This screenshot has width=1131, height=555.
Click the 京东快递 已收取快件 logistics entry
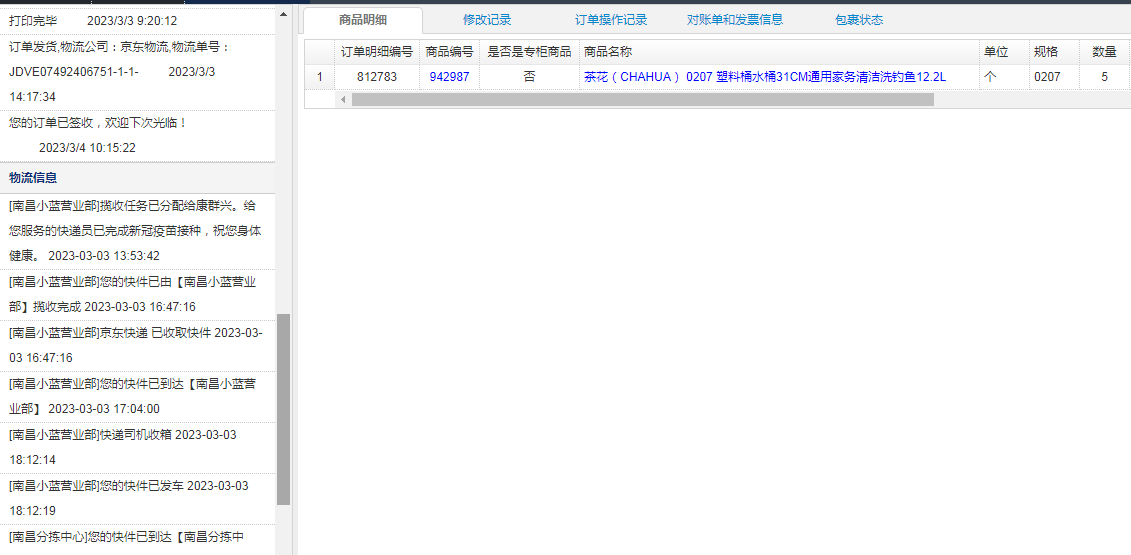coord(138,346)
